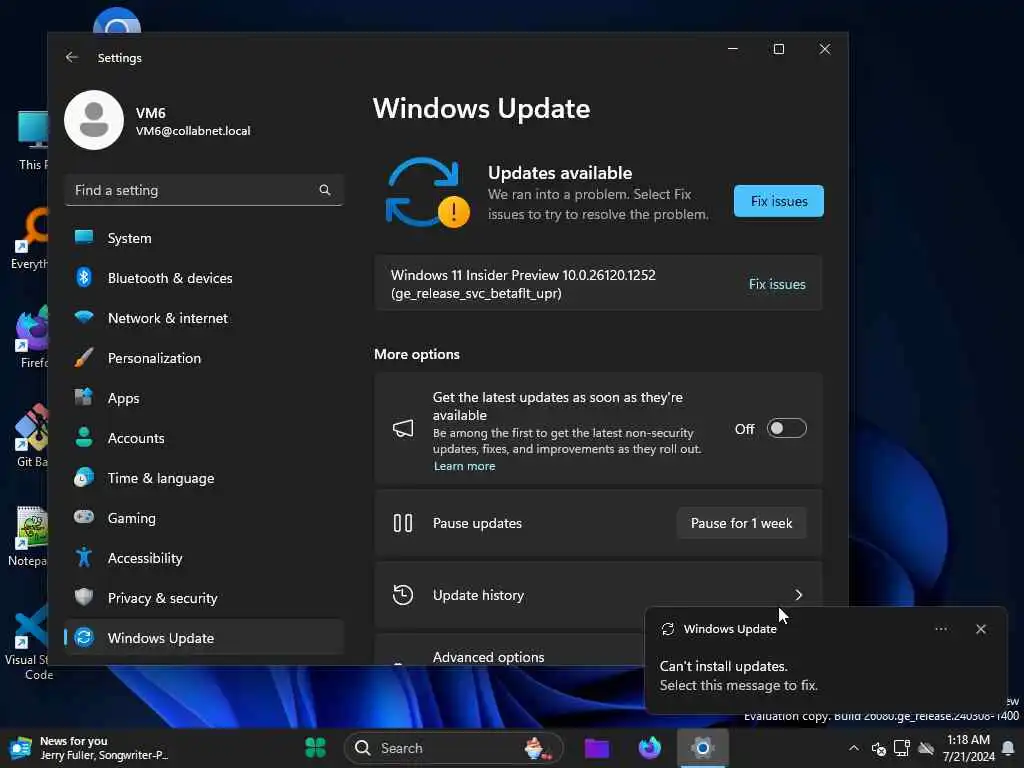
Task: Select Can't install updates notification message
Action: [x=738, y=675]
